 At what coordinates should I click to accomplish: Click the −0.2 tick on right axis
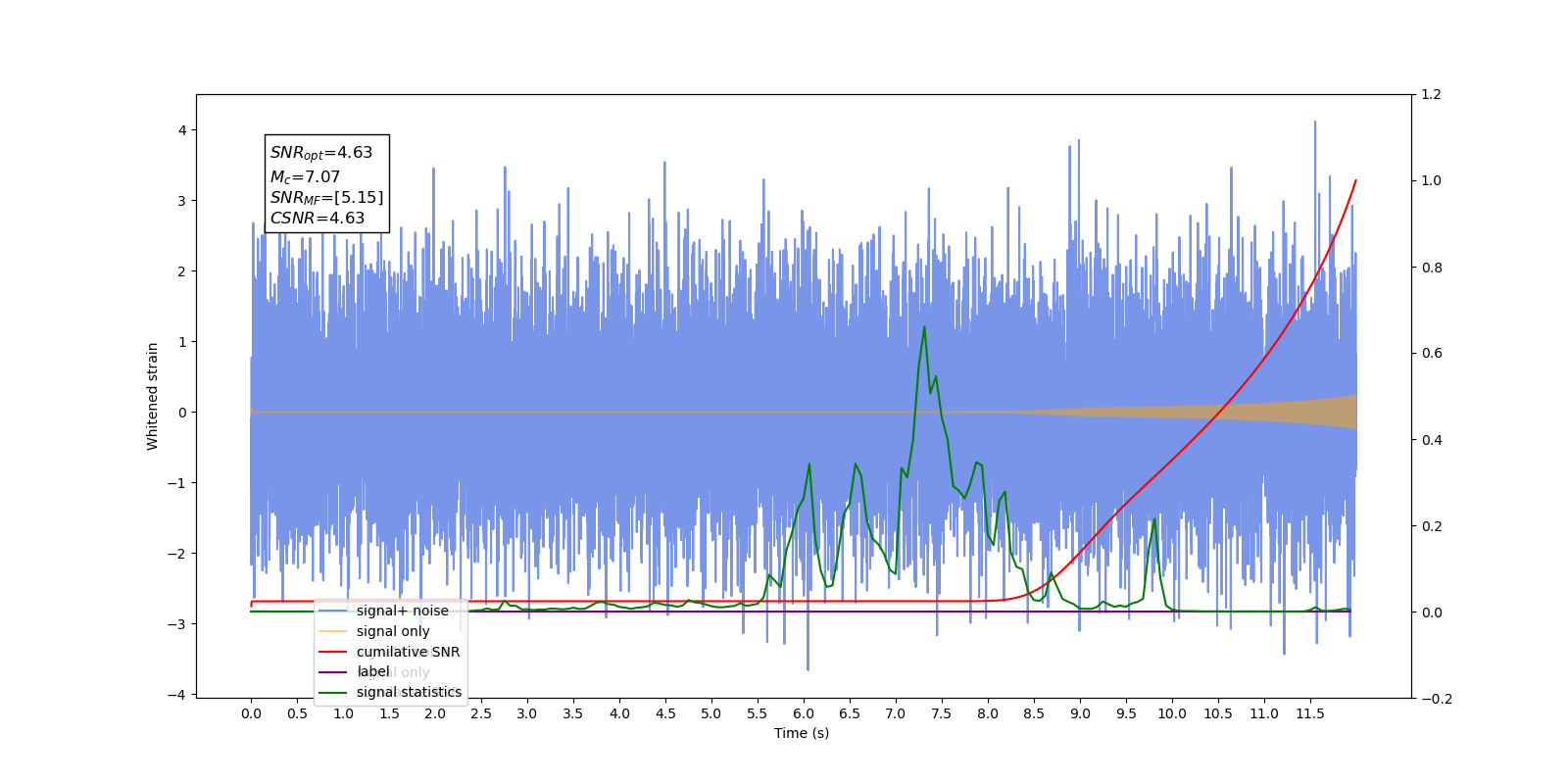(x=1436, y=699)
